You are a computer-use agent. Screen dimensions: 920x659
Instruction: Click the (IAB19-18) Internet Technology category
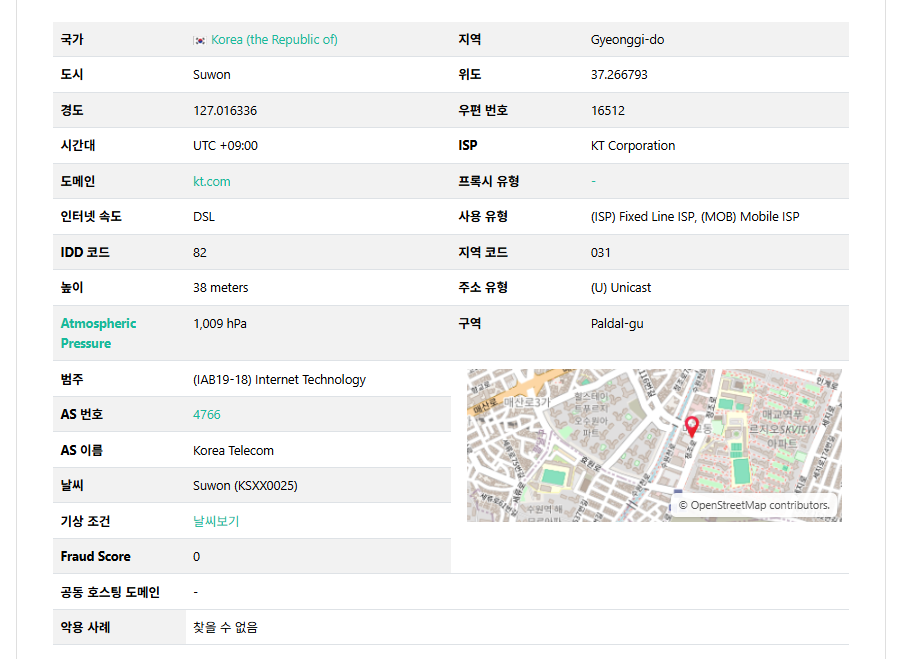[x=279, y=379]
